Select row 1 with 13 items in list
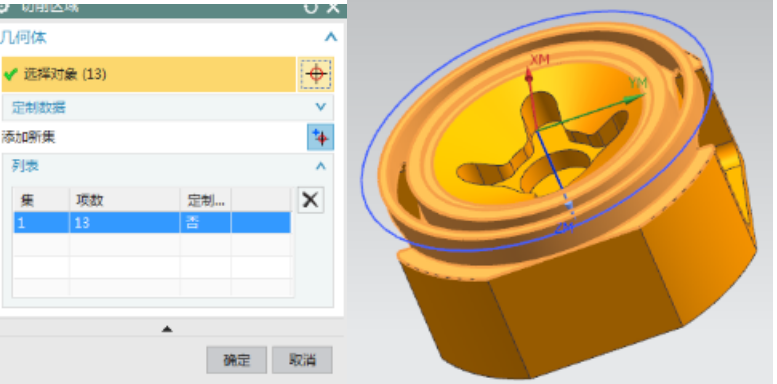This screenshot has width=777, height=384. pyautogui.click(x=152, y=222)
